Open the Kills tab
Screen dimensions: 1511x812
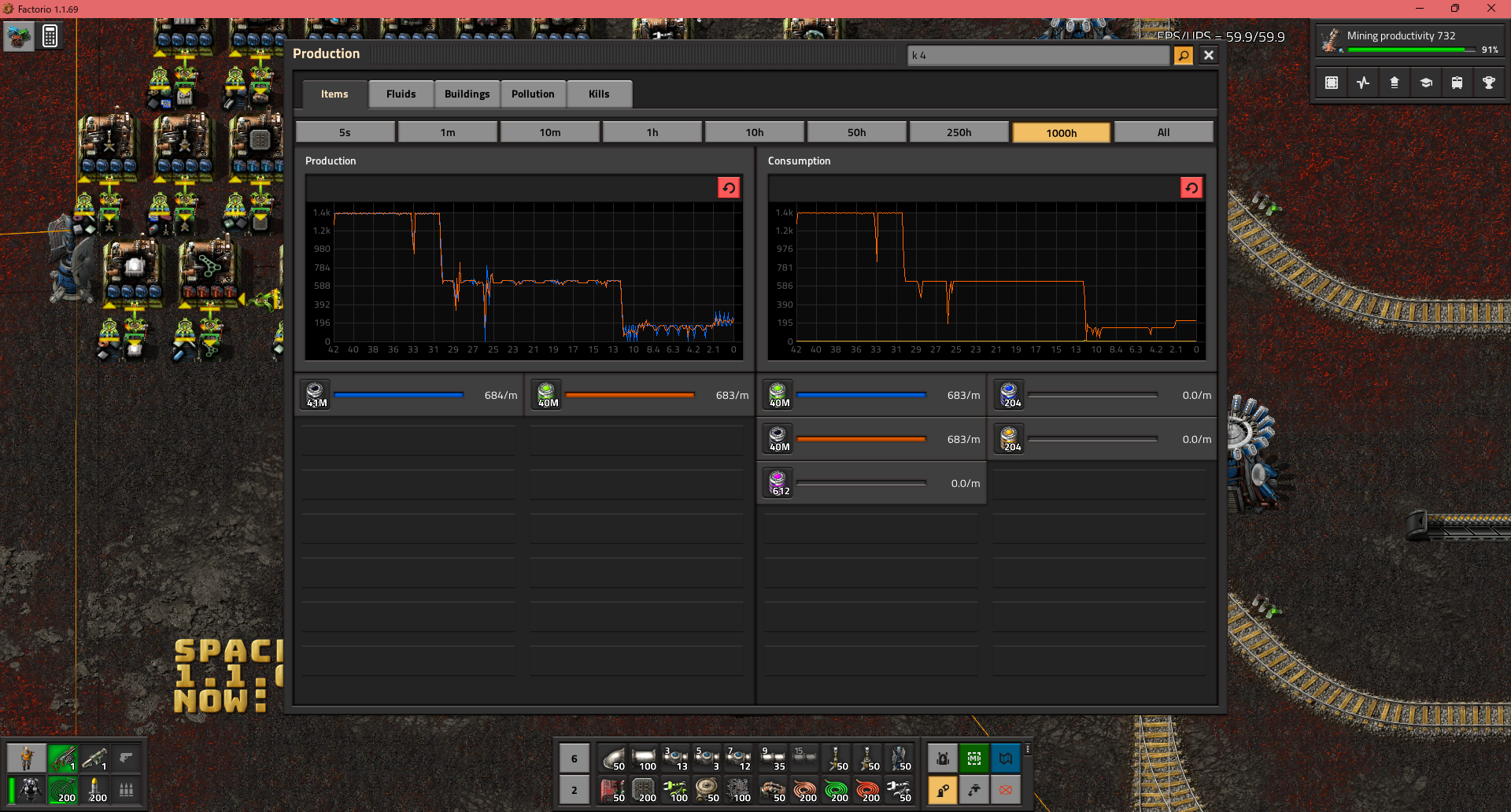tap(599, 94)
